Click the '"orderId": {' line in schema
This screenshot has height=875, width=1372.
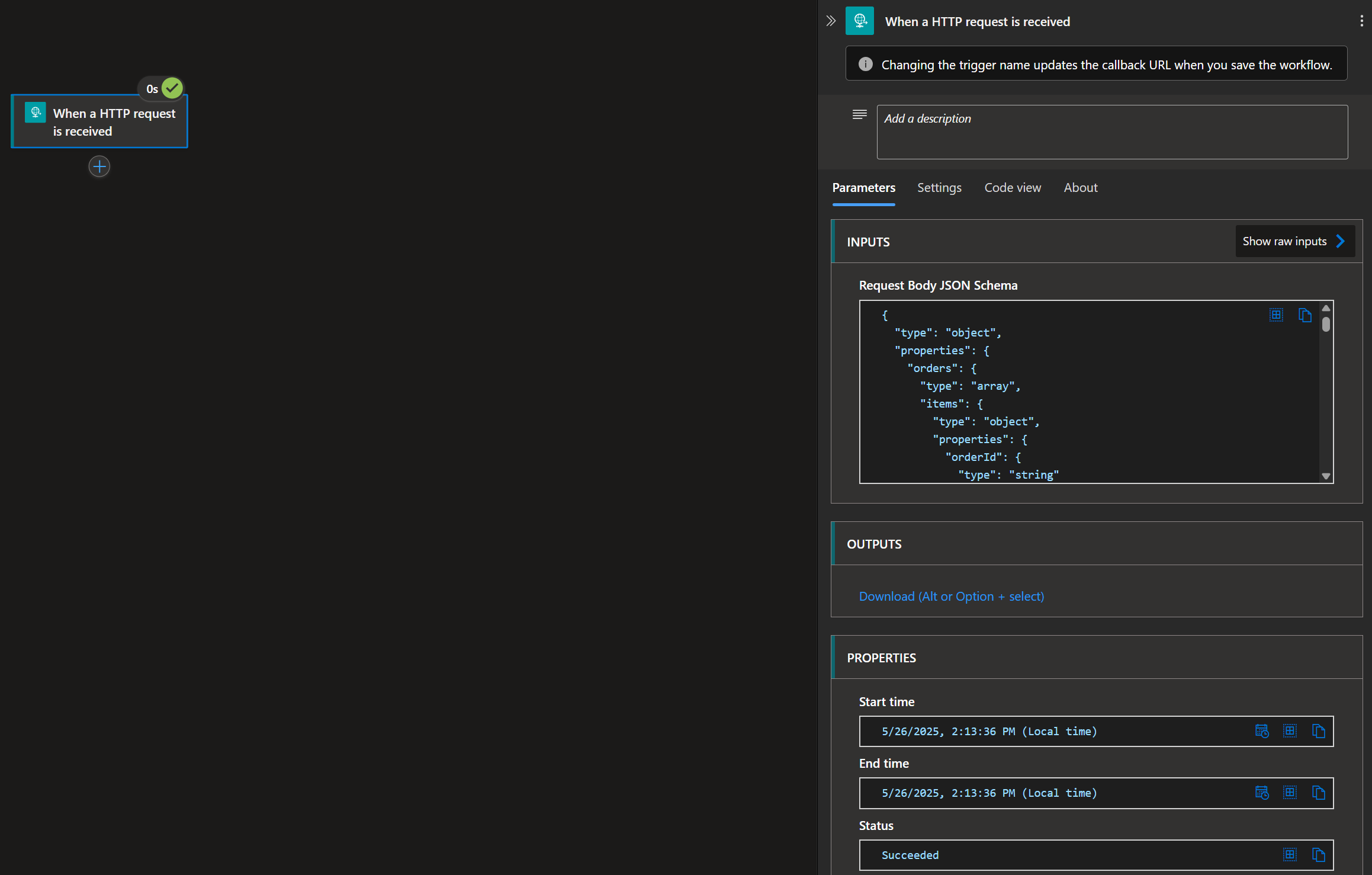click(x=983, y=457)
